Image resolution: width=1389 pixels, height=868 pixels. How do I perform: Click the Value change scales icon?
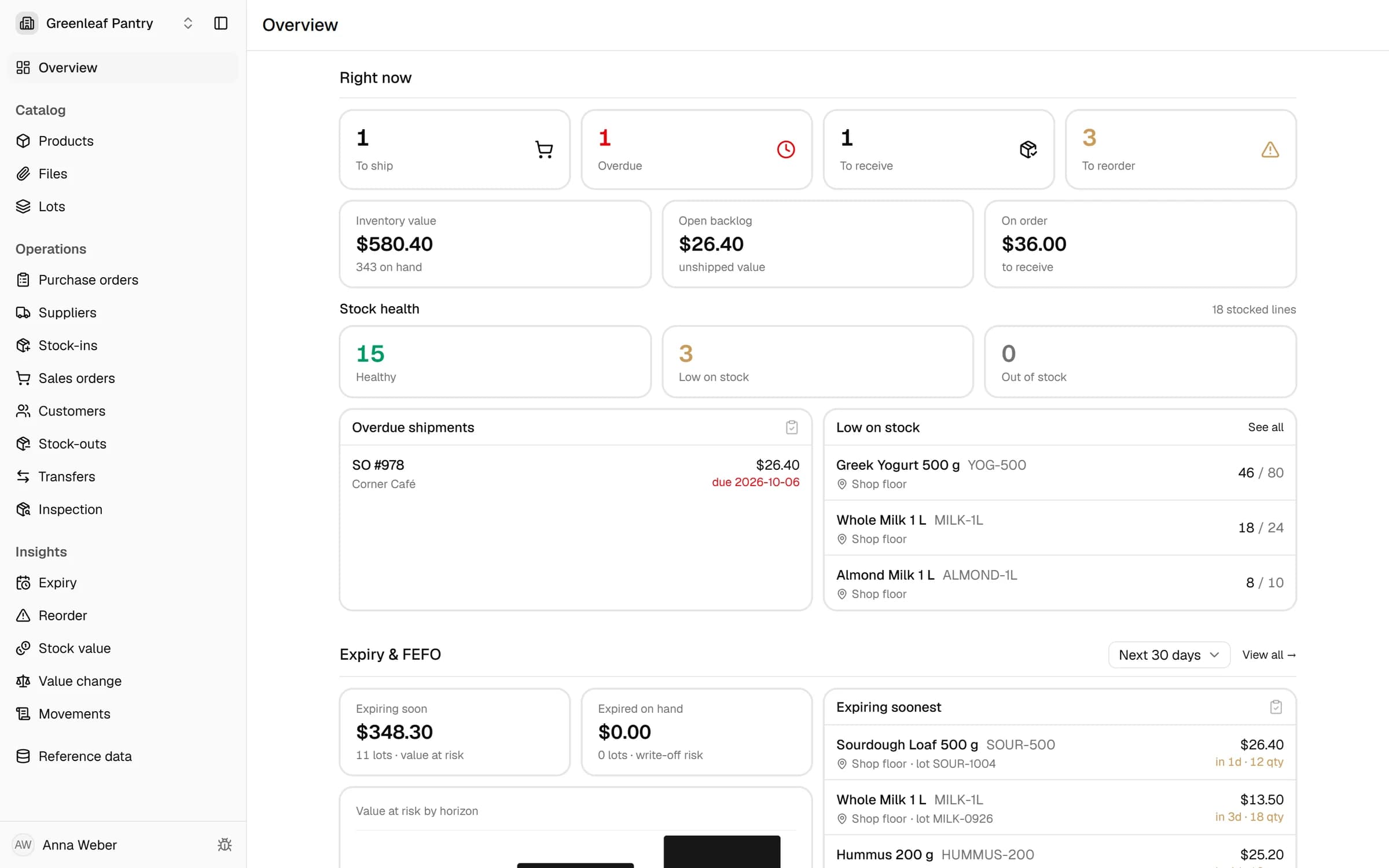23,681
